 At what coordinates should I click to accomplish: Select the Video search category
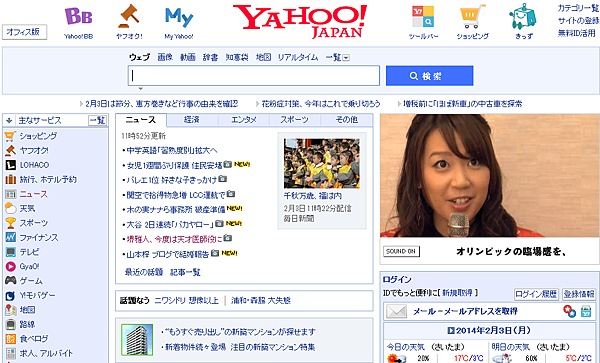point(188,57)
